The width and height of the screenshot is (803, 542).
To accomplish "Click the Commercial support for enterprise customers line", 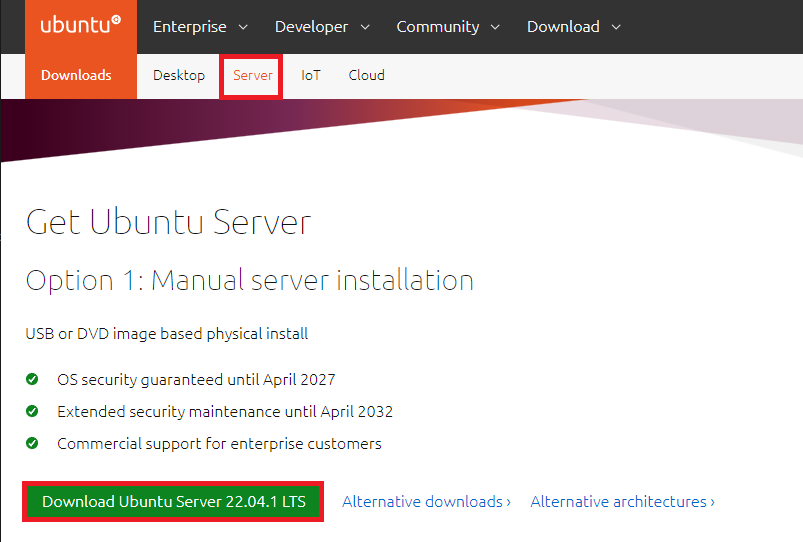I will 219,444.
